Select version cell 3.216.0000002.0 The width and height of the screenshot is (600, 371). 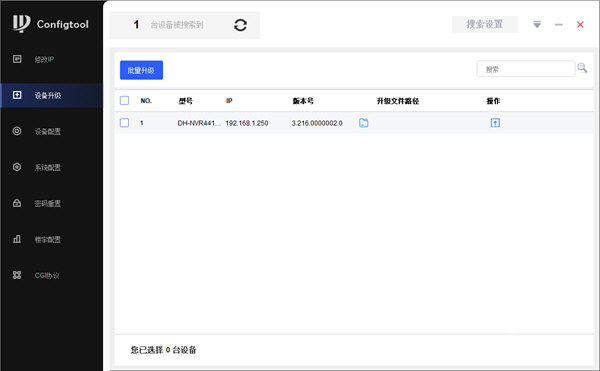click(x=317, y=123)
